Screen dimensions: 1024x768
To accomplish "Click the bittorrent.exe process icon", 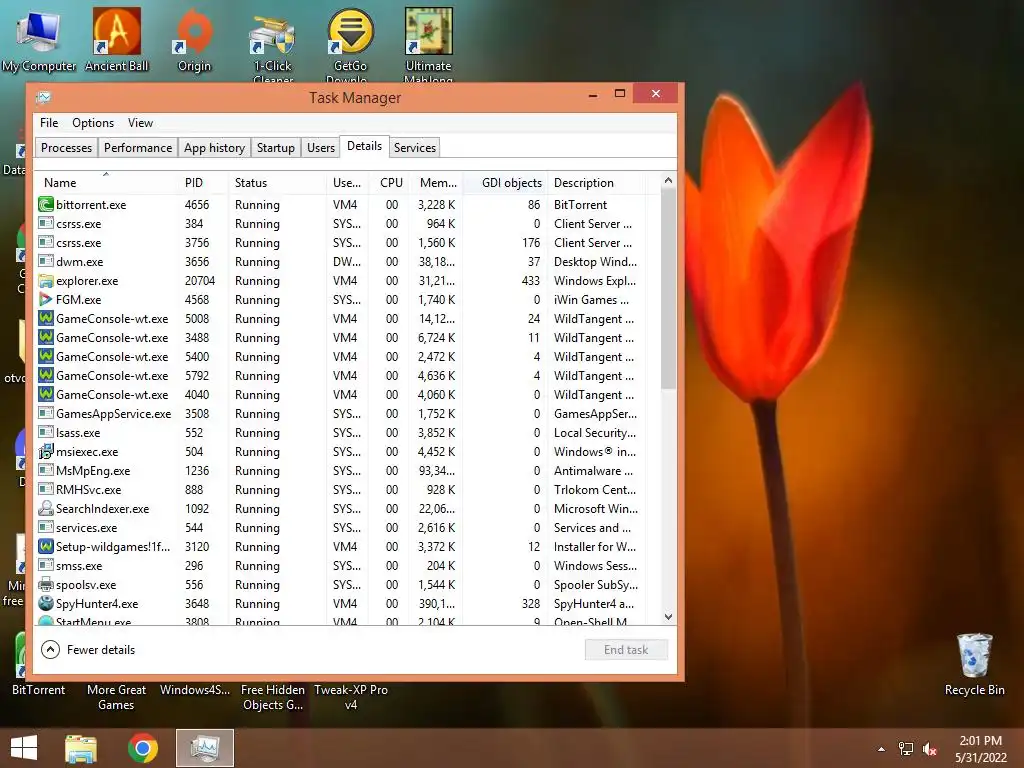I will [x=46, y=204].
